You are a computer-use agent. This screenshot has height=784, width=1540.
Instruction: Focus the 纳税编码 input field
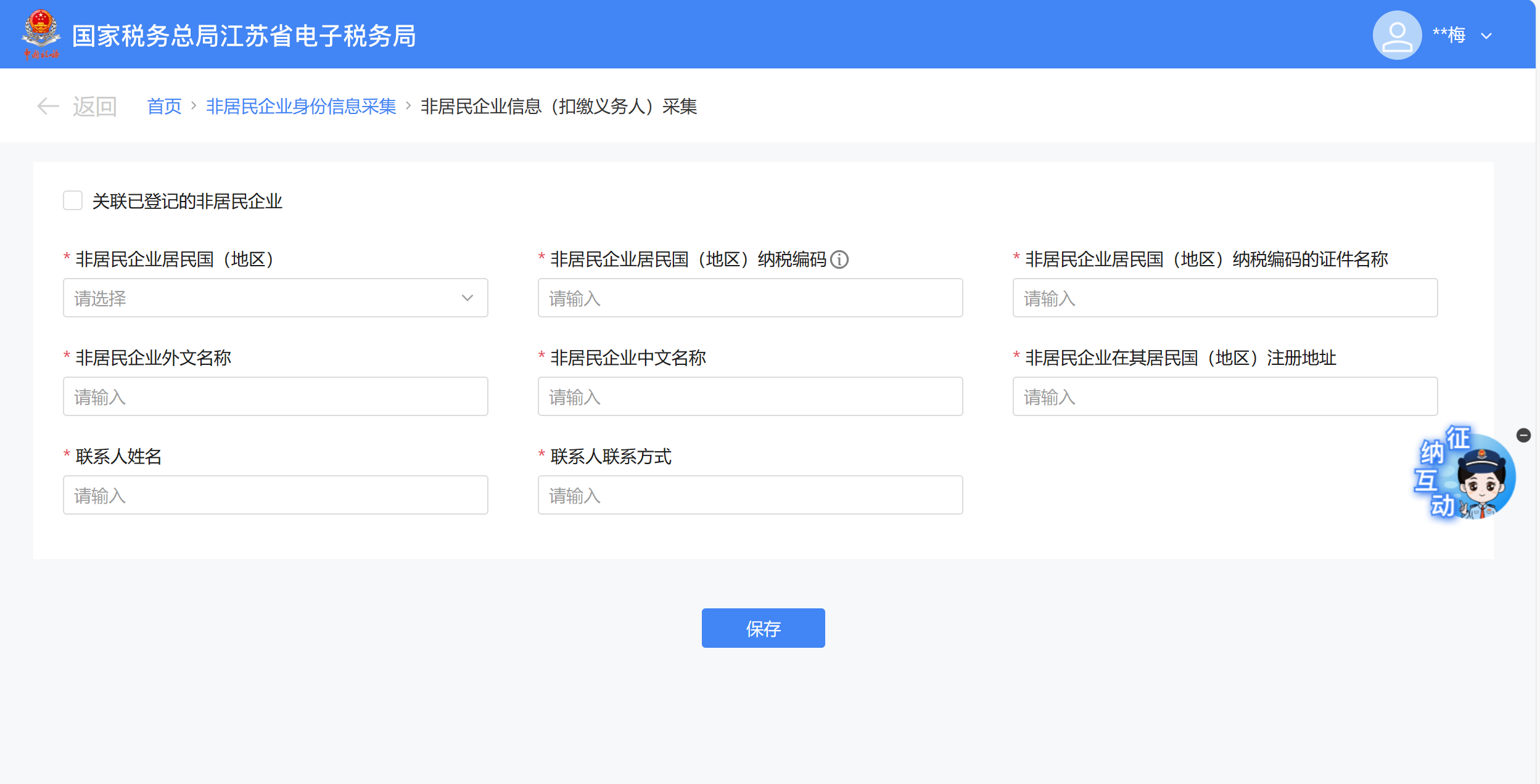(x=750, y=298)
